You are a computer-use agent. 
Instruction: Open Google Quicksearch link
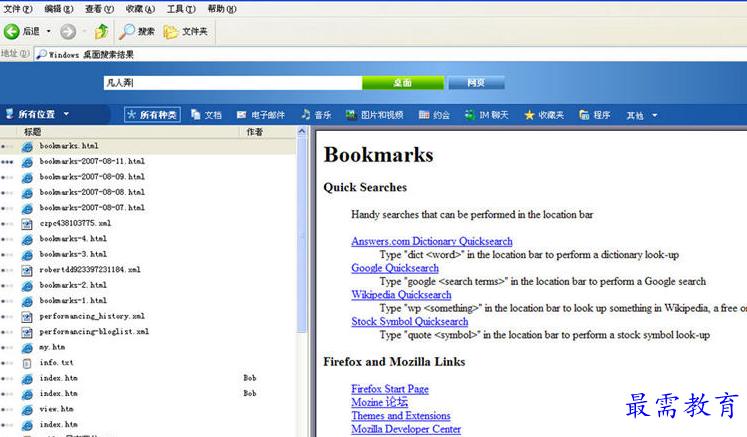tap(395, 268)
